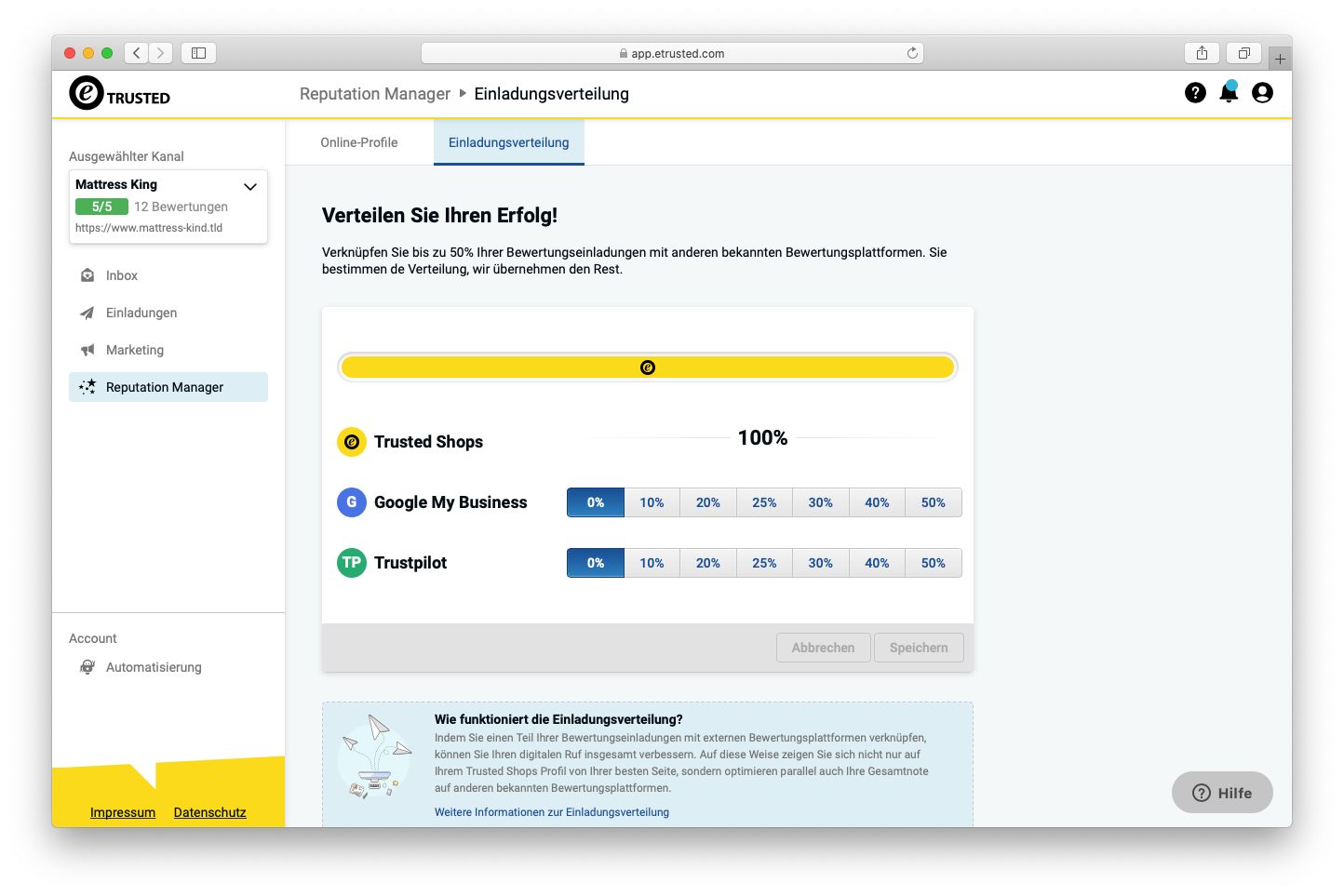Click the Trustpilot TP icon

point(352,563)
